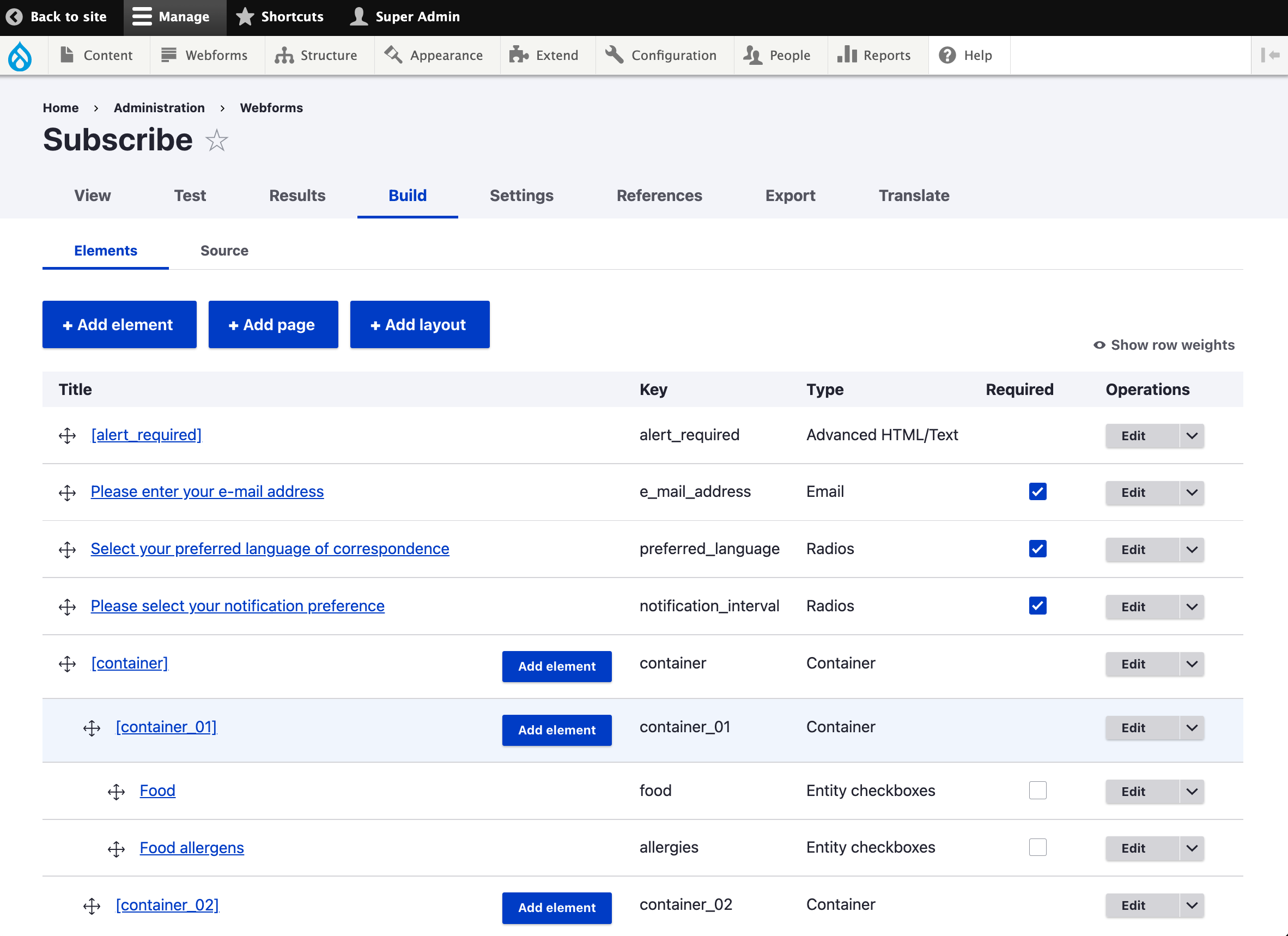This screenshot has width=1288, height=936.
Task: Expand operations dropdown for container_02
Action: coord(1192,905)
